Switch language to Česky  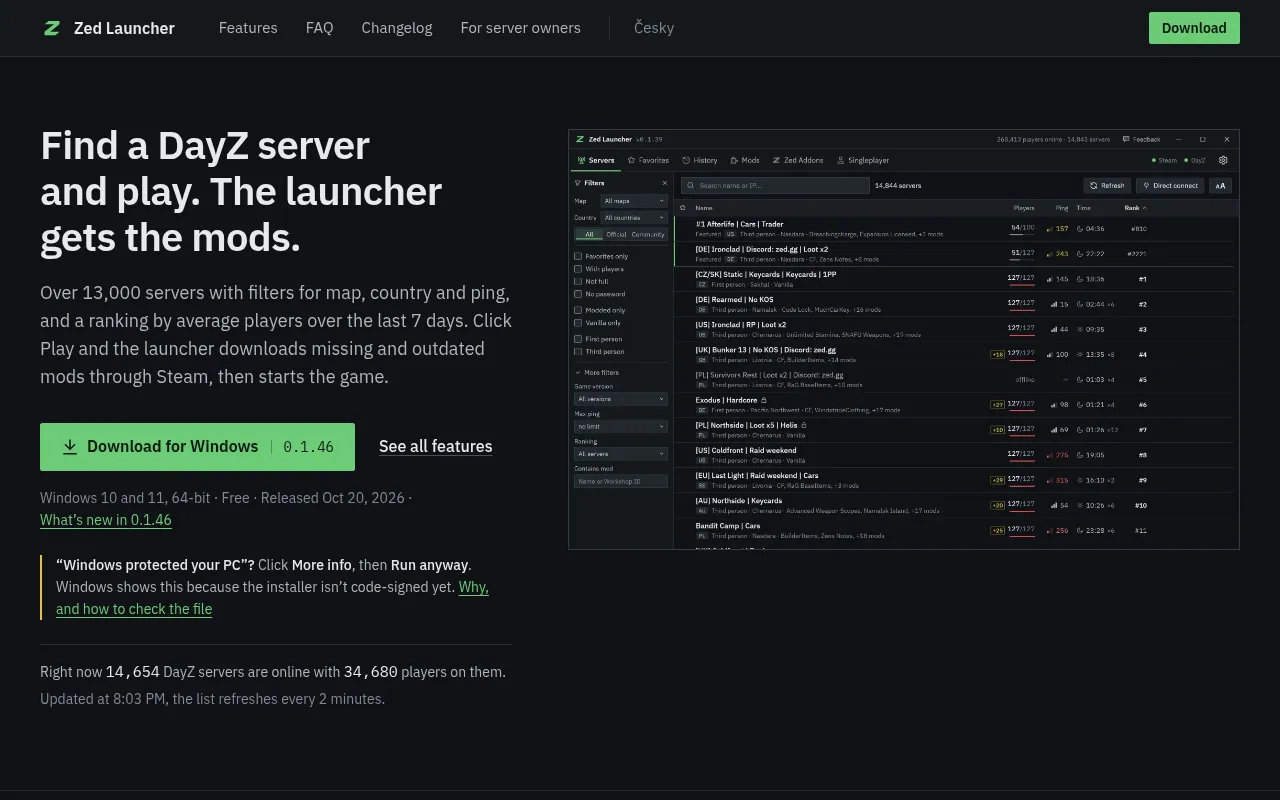click(x=654, y=28)
